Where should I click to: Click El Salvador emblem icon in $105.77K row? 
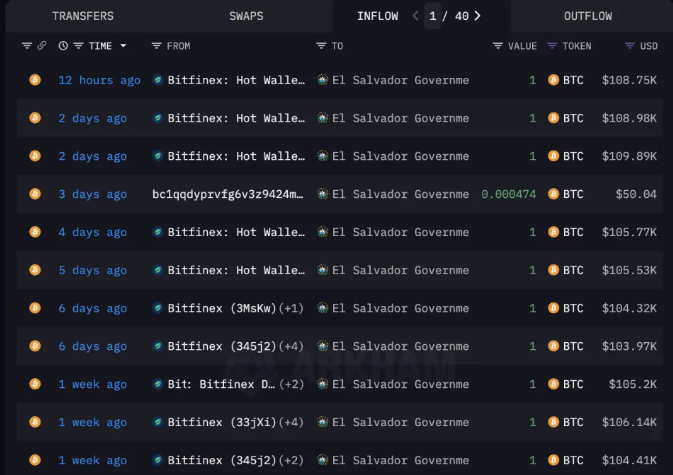pyautogui.click(x=322, y=232)
